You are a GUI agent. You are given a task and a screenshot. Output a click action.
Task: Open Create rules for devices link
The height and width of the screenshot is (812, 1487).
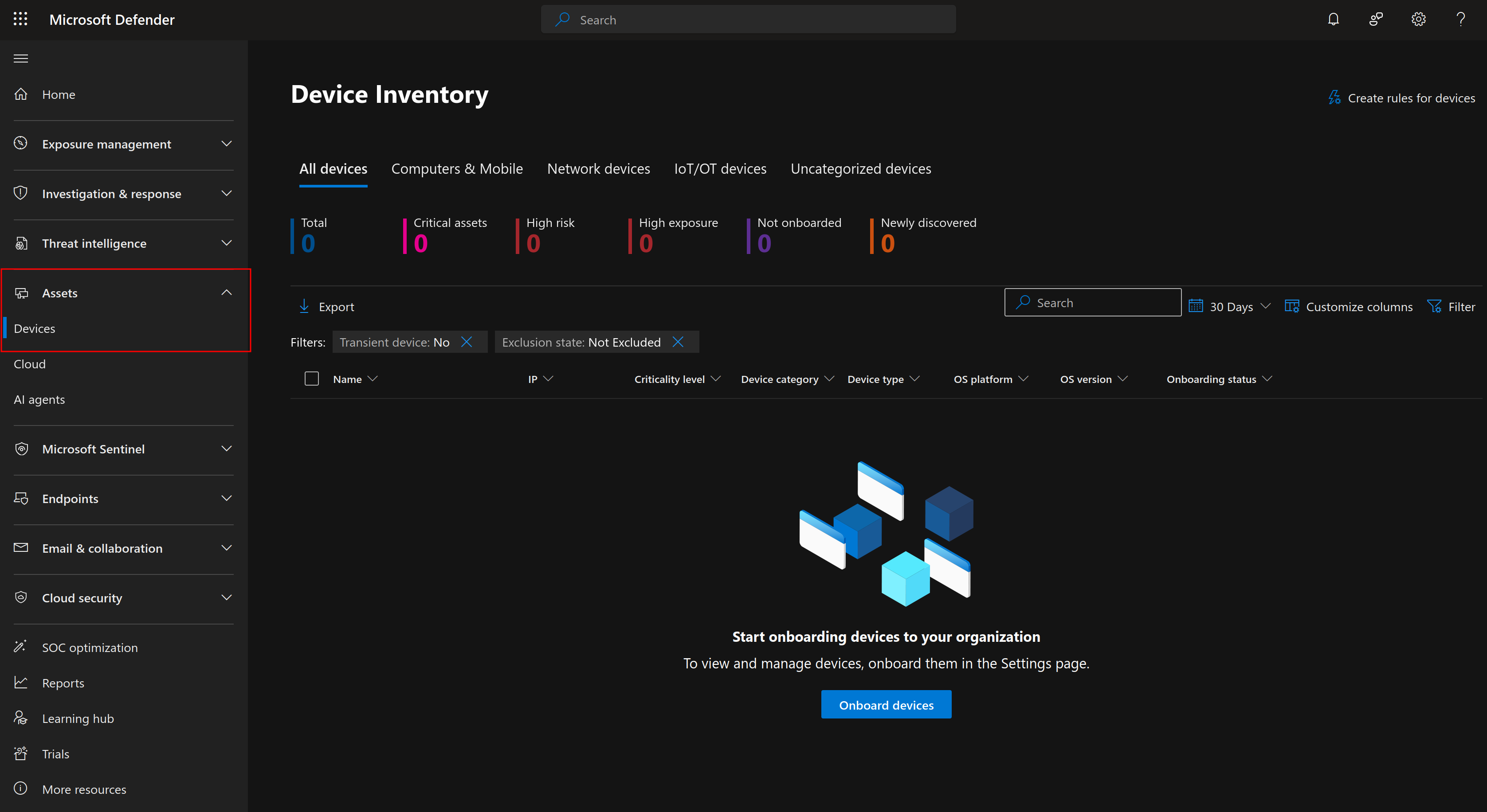pos(1401,98)
